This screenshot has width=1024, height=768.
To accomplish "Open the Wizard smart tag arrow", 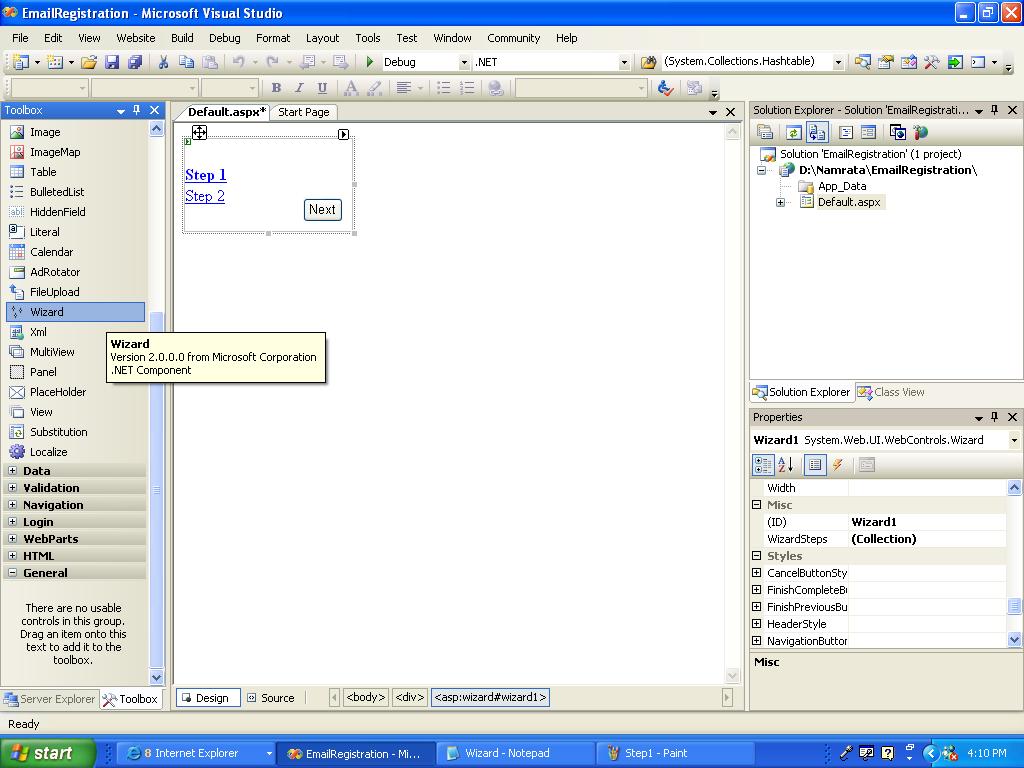I will (x=344, y=135).
